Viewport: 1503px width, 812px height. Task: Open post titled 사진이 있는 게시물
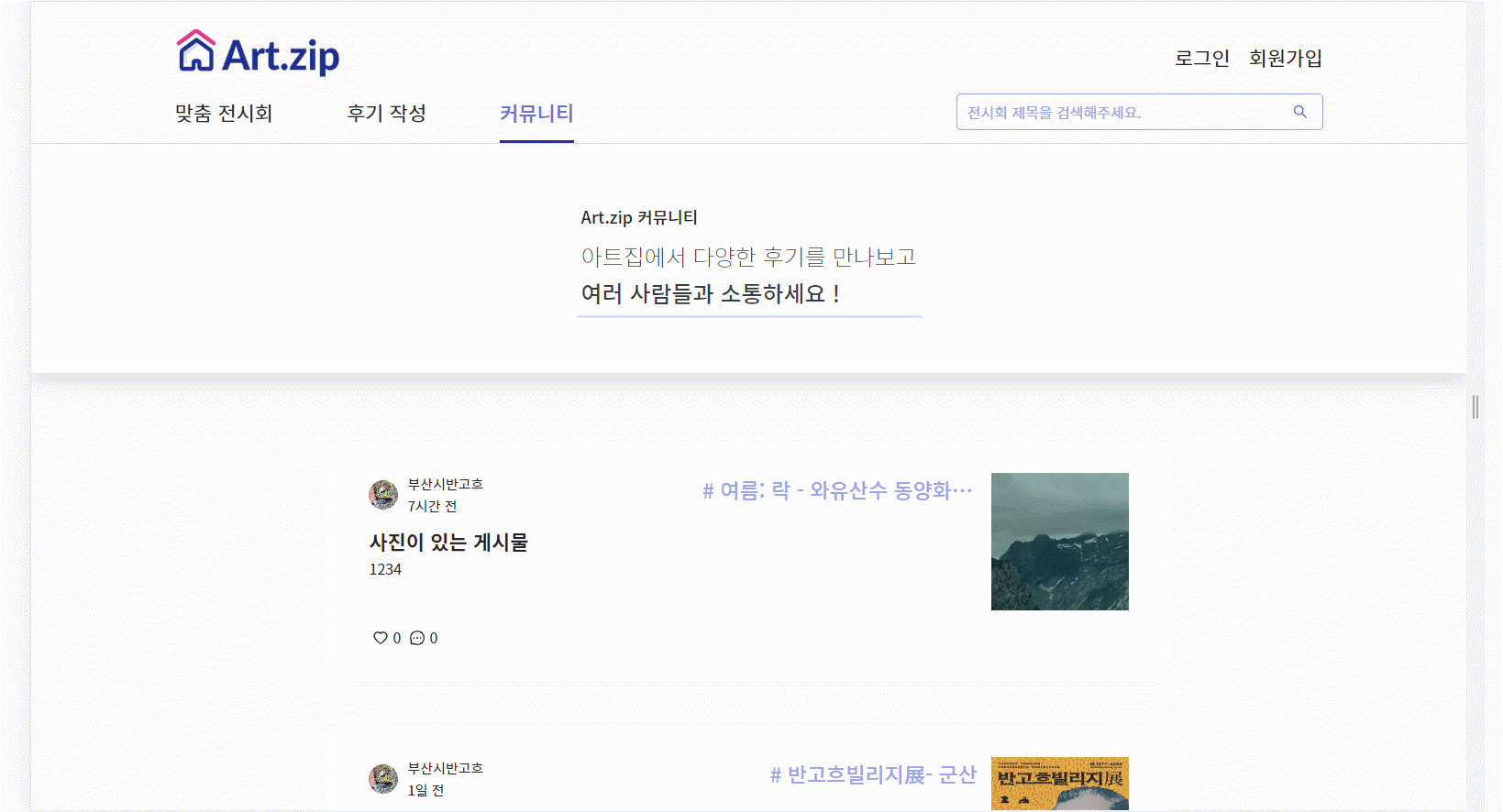tap(448, 543)
